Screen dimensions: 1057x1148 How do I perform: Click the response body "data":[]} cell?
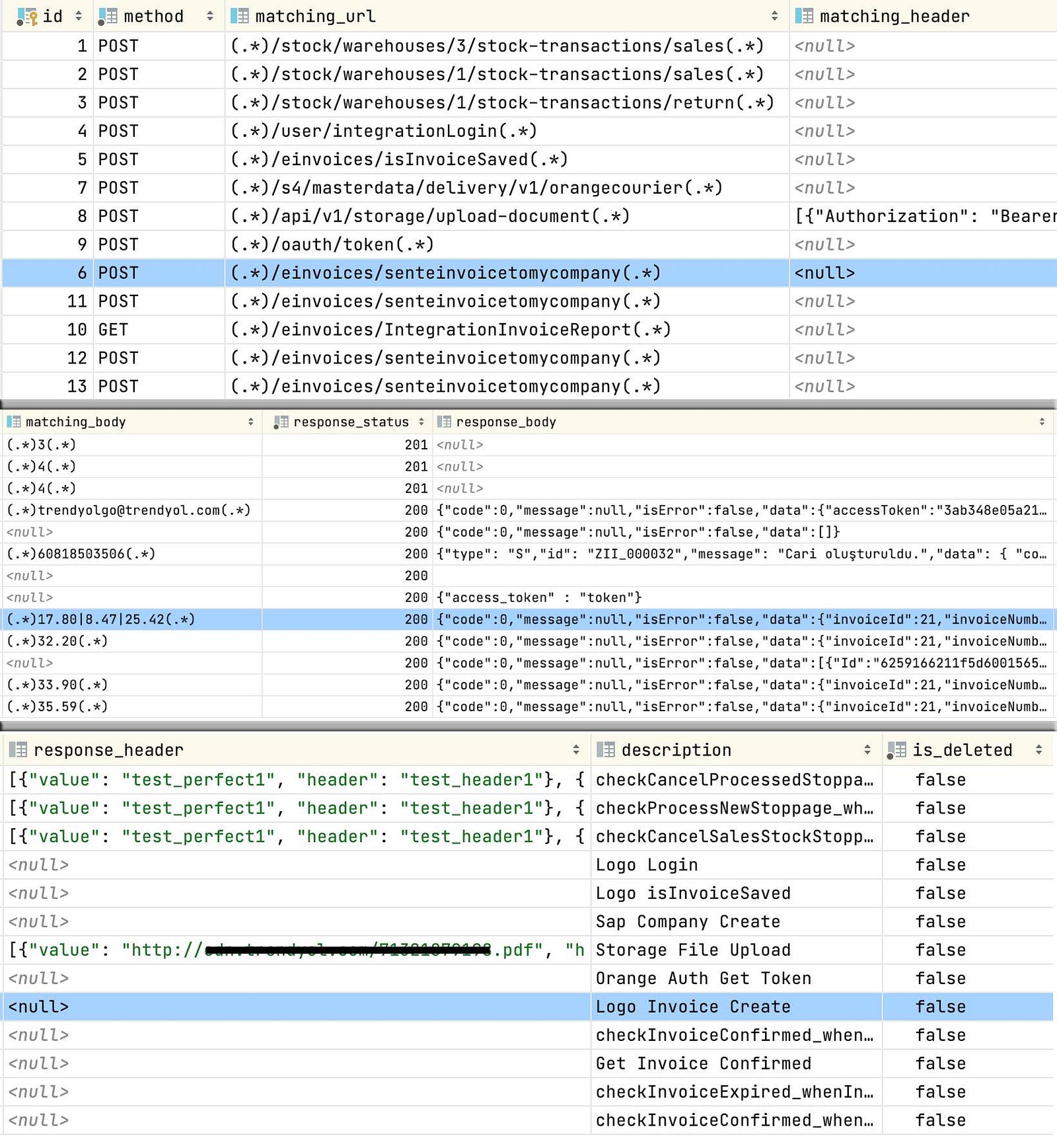743,532
